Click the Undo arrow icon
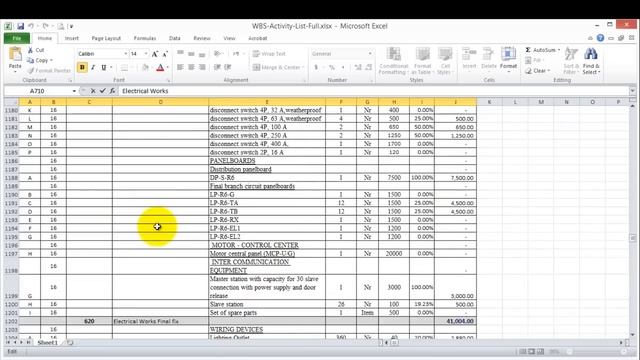 pos(31,26)
